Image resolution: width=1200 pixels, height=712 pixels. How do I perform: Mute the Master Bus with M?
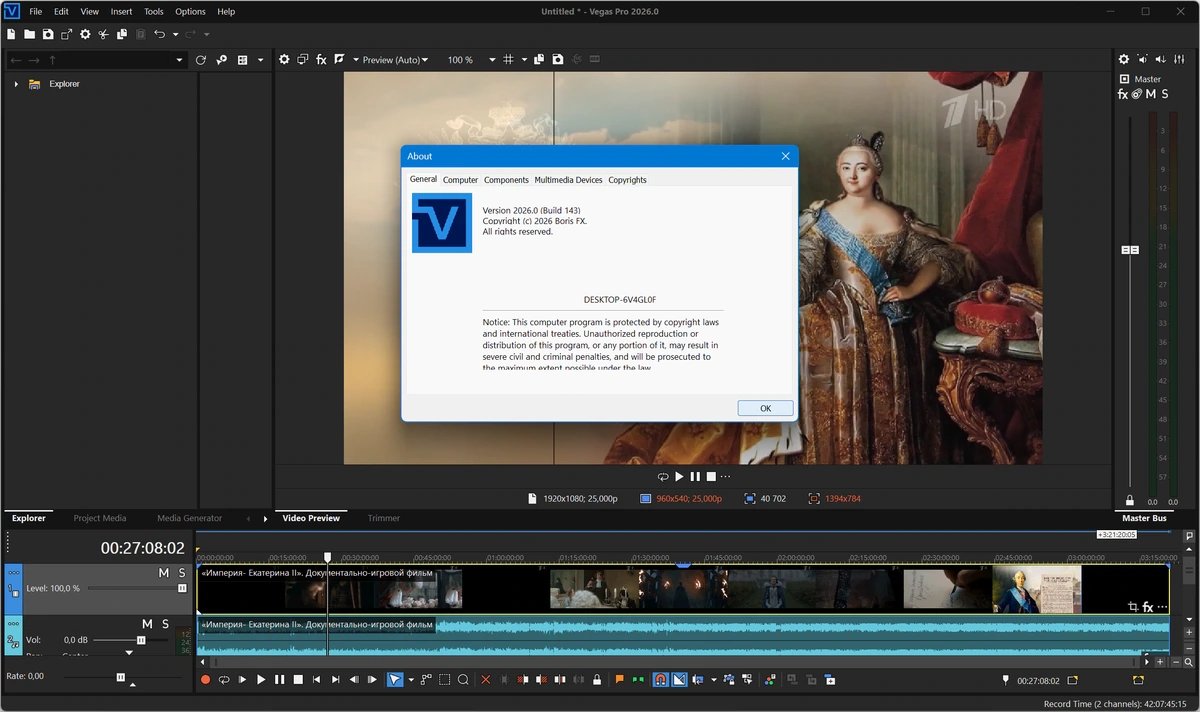(x=1151, y=94)
